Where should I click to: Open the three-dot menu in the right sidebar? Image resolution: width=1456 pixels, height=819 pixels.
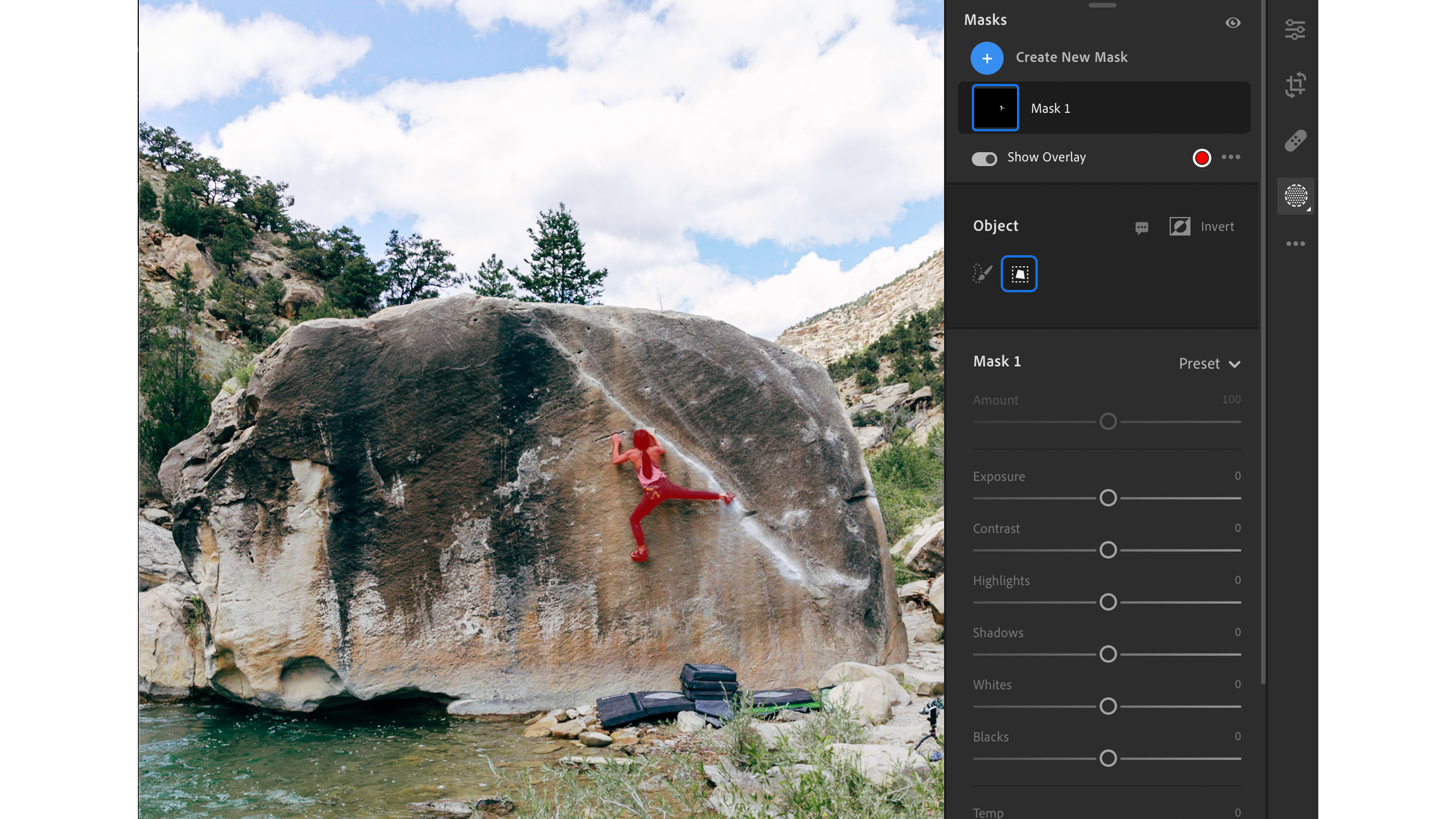1296,243
